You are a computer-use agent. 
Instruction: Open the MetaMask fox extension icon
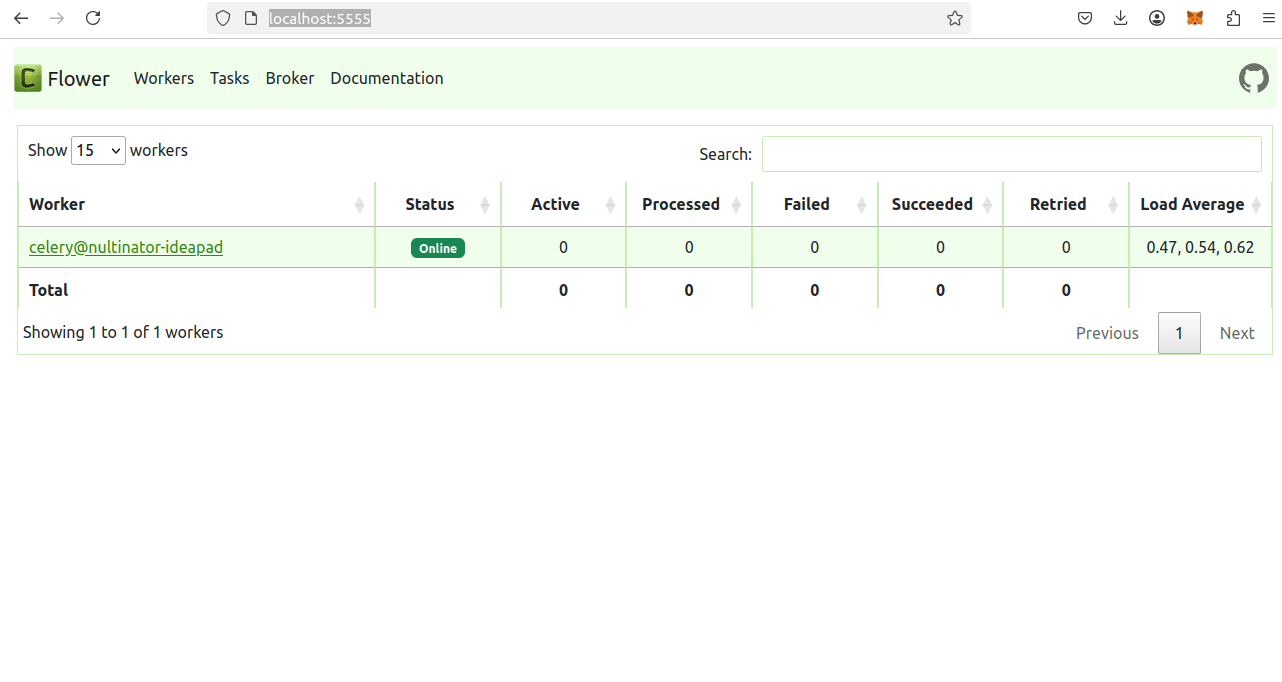point(1195,18)
